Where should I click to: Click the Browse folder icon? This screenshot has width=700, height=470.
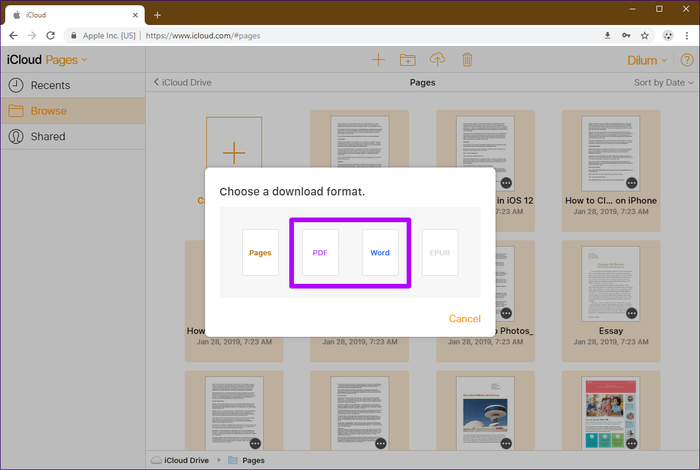[x=16, y=111]
